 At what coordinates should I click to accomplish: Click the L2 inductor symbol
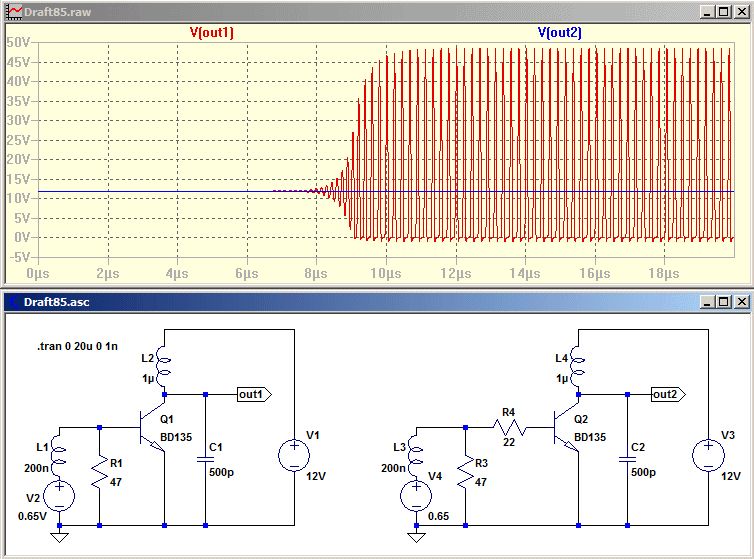[x=163, y=372]
